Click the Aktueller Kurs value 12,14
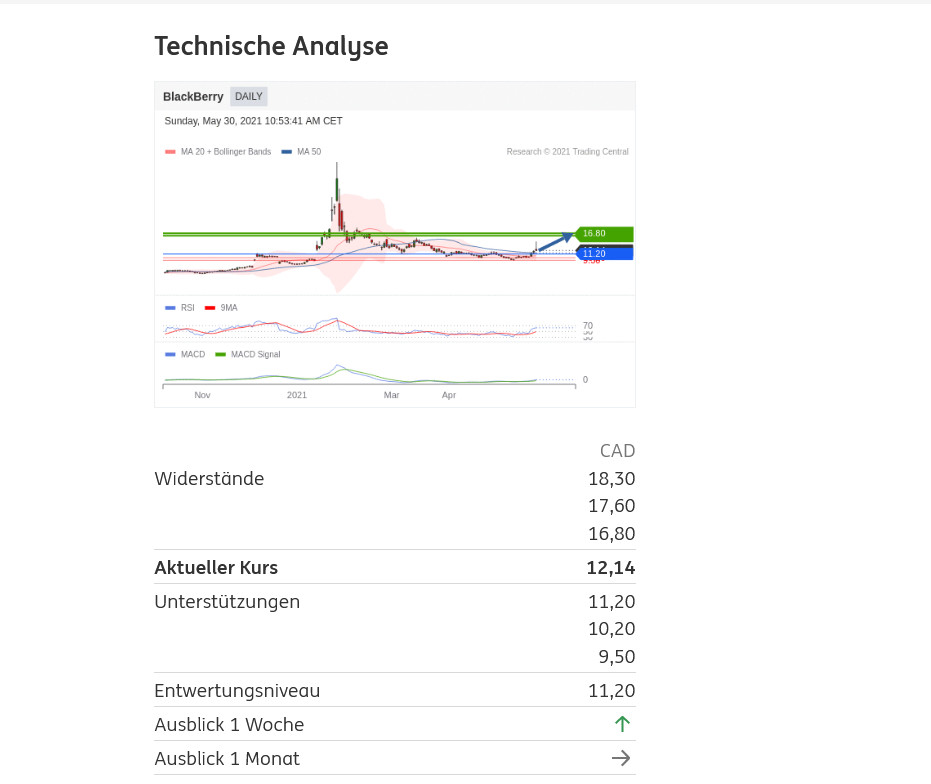931x784 pixels. (x=610, y=568)
